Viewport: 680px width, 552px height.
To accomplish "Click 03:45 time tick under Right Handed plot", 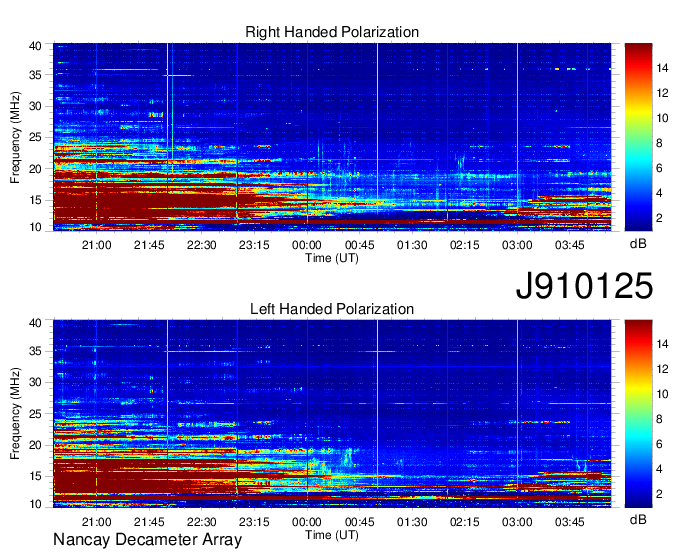I will pos(570,245).
